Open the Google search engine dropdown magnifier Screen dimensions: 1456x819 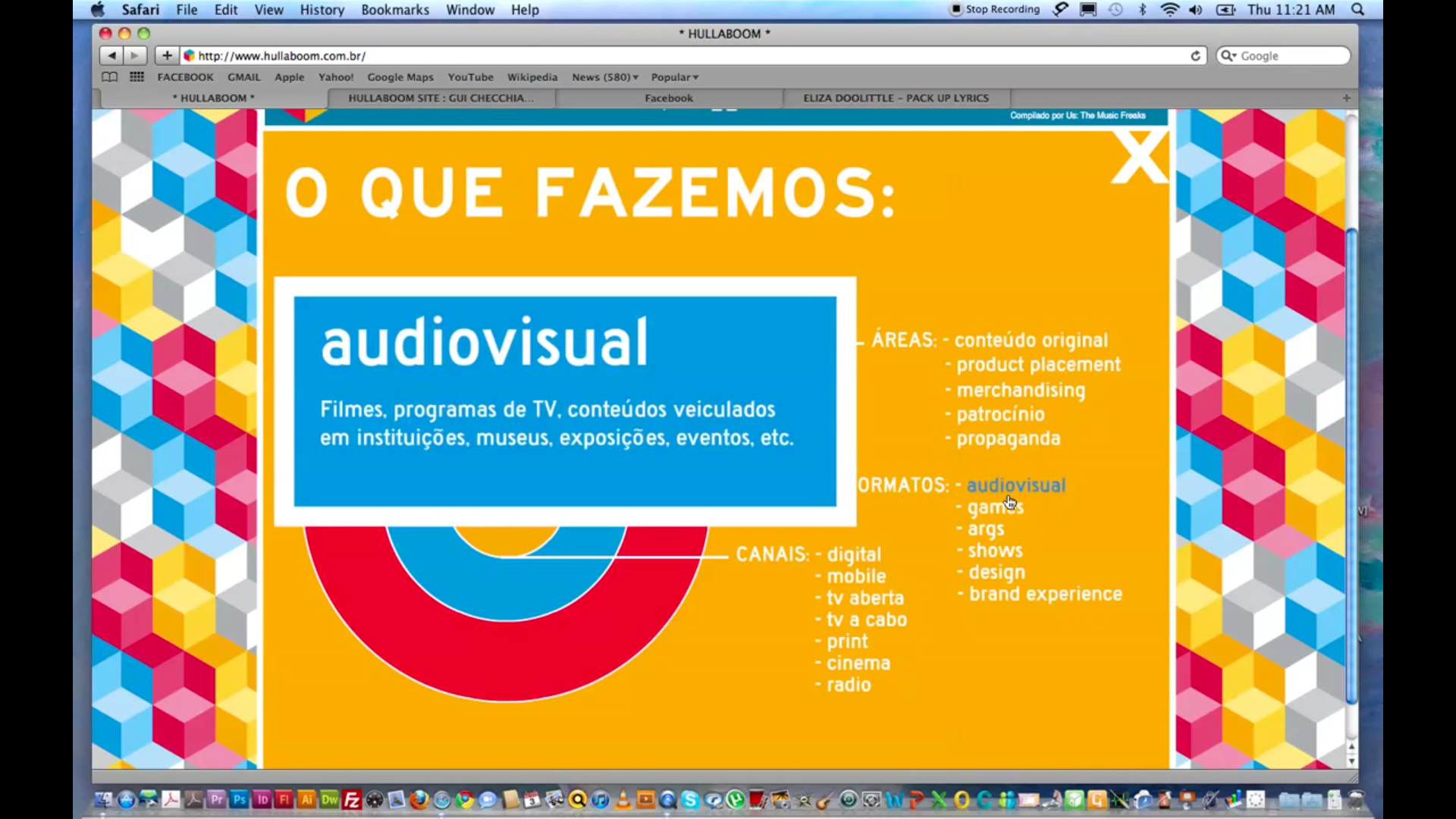(x=1228, y=55)
